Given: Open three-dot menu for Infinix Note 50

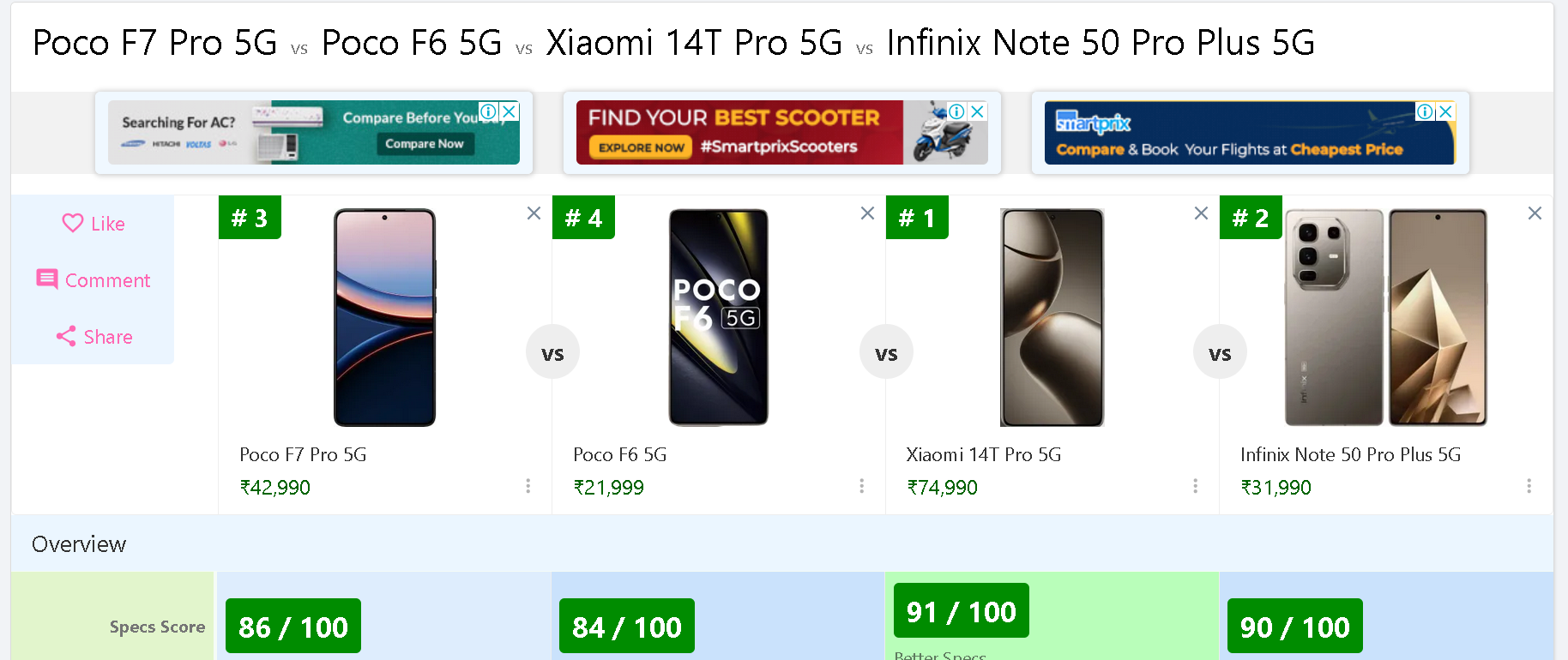Looking at the screenshot, I should coord(1529,486).
